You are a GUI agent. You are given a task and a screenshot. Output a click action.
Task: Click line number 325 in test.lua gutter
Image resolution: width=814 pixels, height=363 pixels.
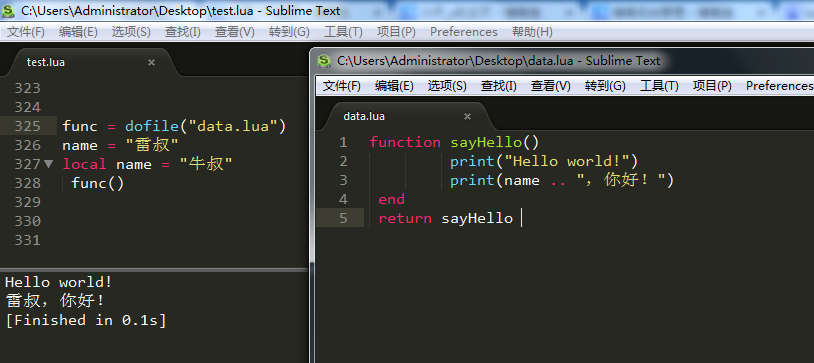click(x=28, y=126)
